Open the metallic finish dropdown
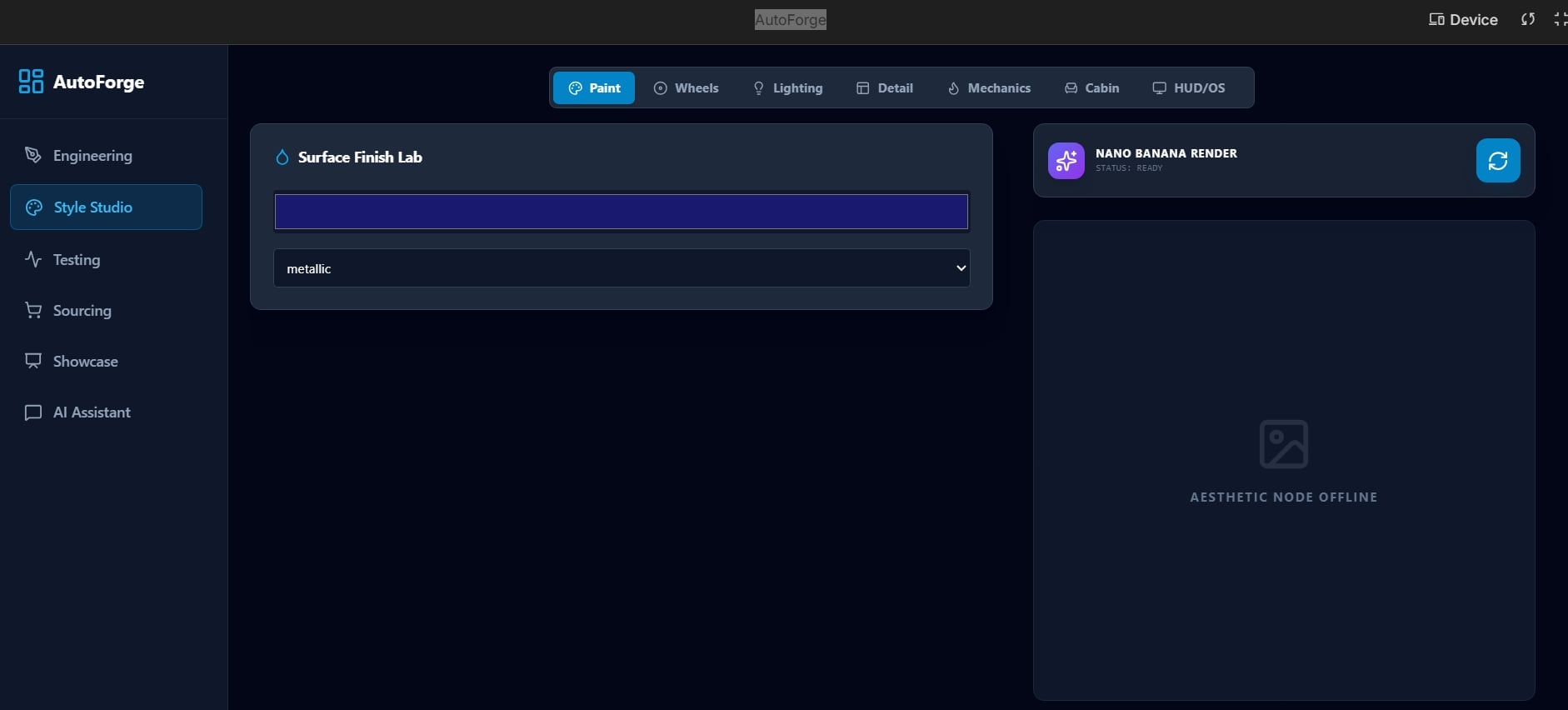The height and width of the screenshot is (710, 1568). coord(622,268)
